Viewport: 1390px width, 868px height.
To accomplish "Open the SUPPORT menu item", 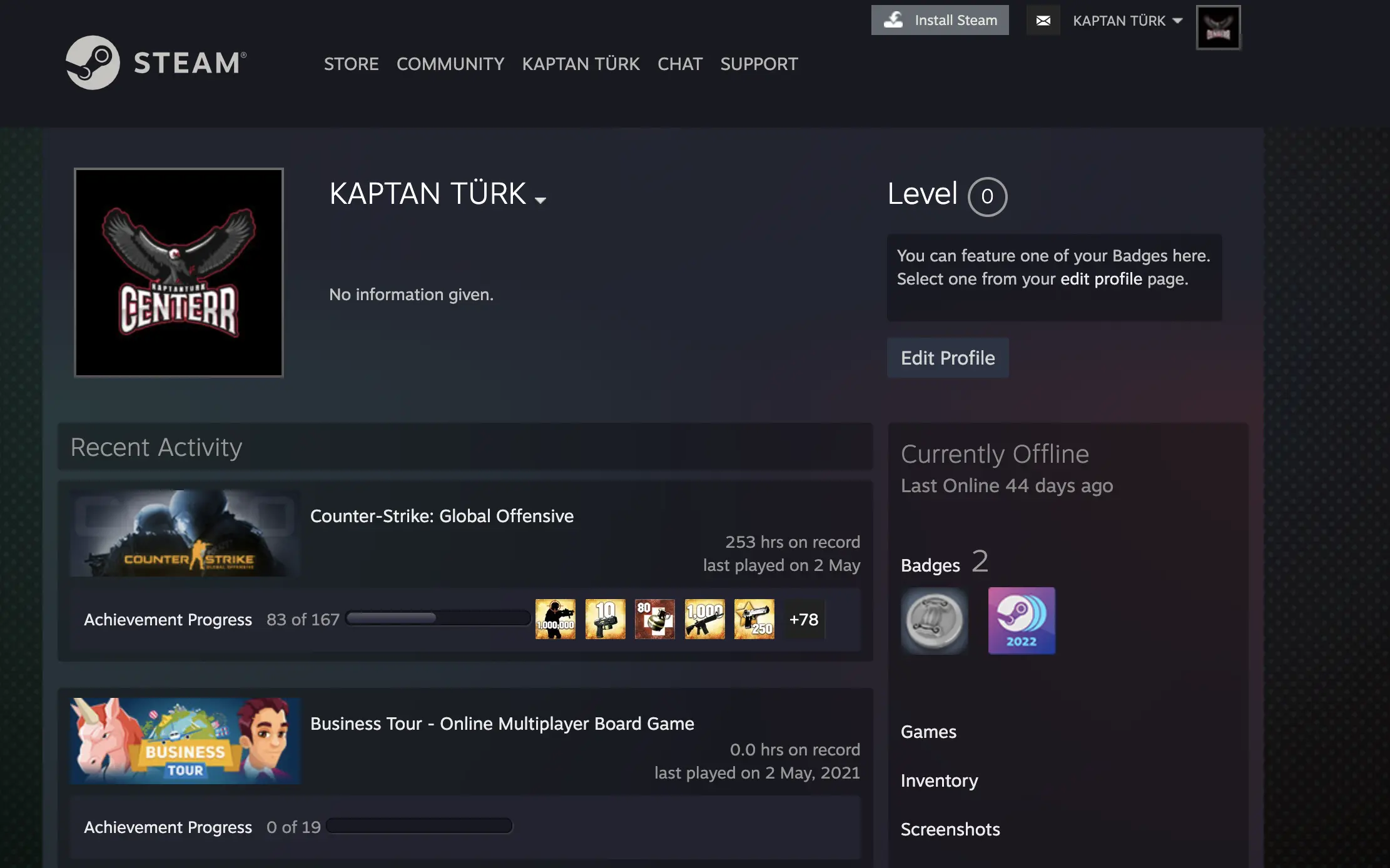I will [759, 64].
